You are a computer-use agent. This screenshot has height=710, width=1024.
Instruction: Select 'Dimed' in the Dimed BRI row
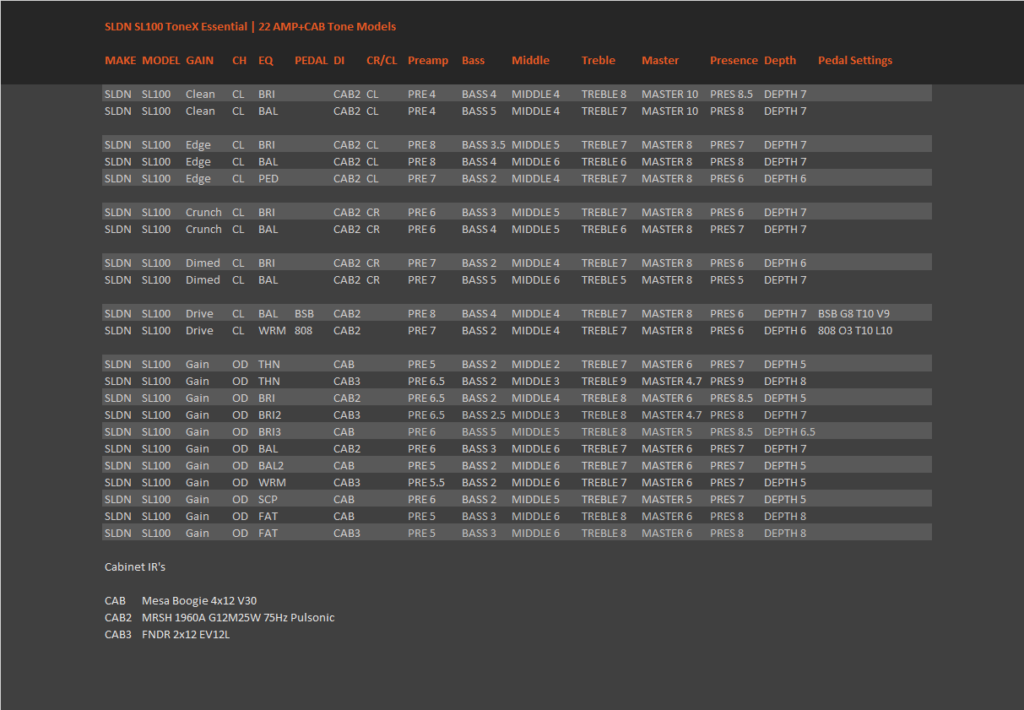pyautogui.click(x=202, y=263)
